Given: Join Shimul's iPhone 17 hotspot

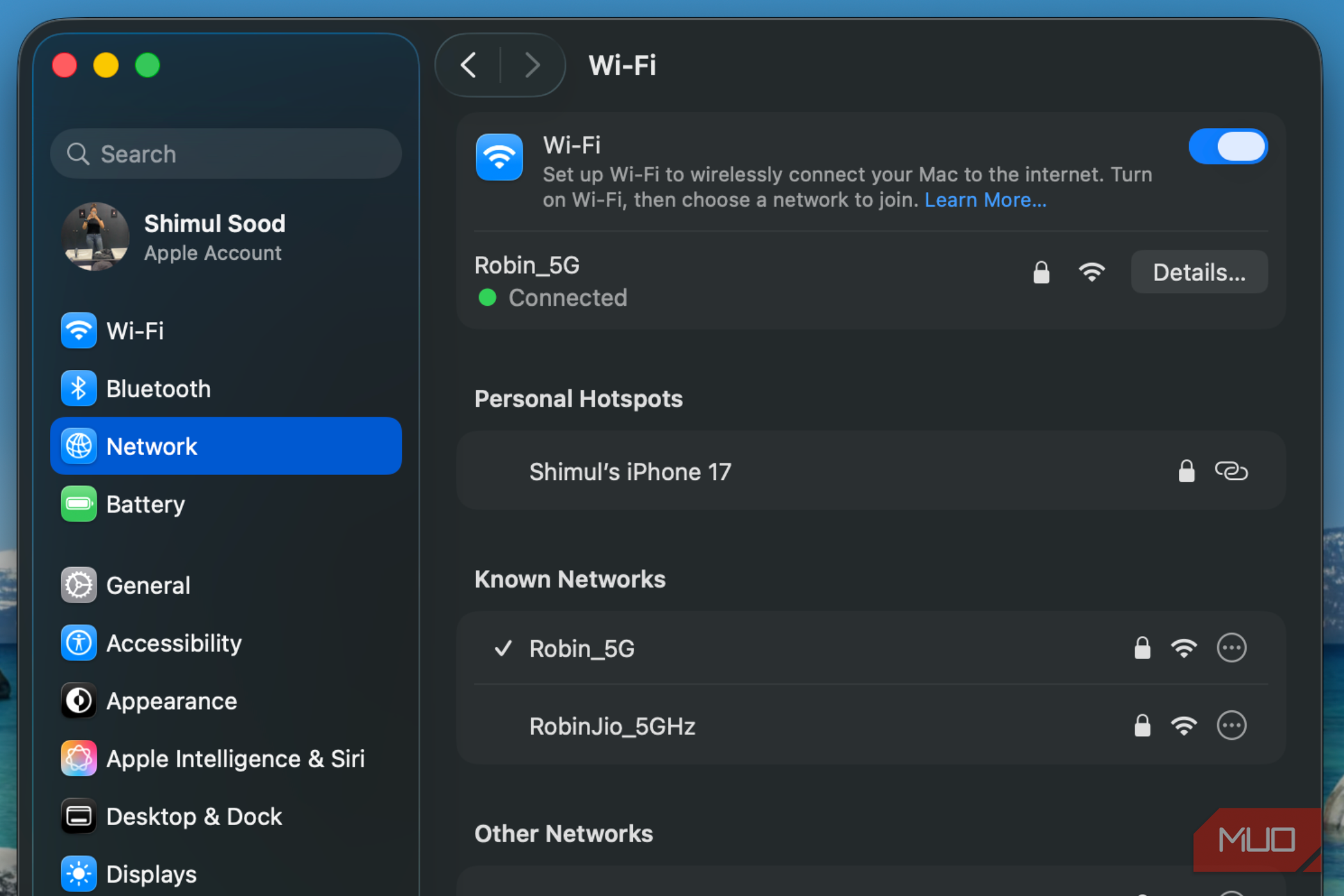Looking at the screenshot, I should (871, 471).
